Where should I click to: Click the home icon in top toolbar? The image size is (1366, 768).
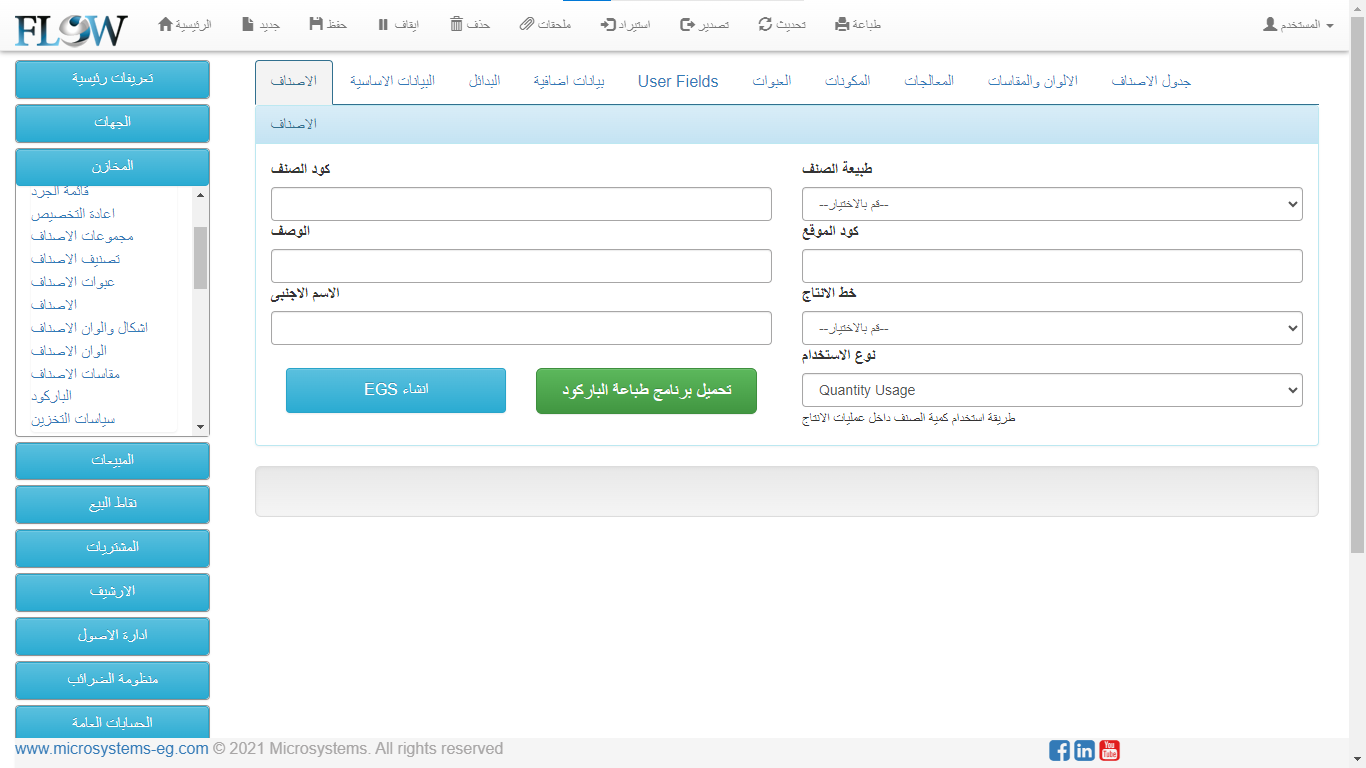(x=166, y=24)
